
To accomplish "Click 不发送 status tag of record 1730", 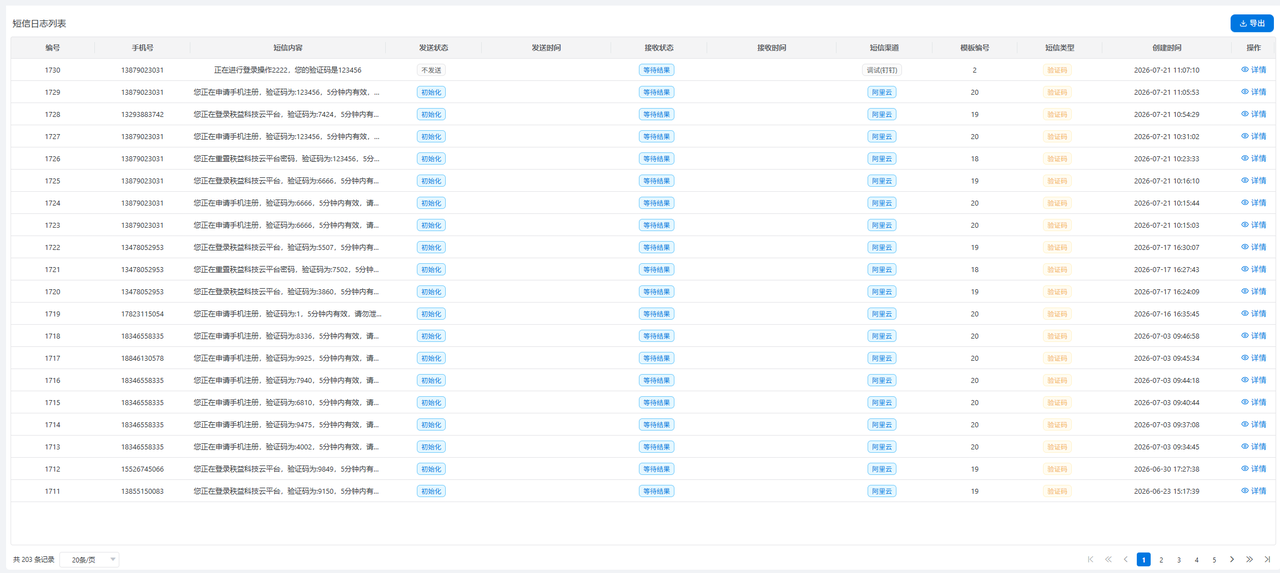I will coord(431,70).
